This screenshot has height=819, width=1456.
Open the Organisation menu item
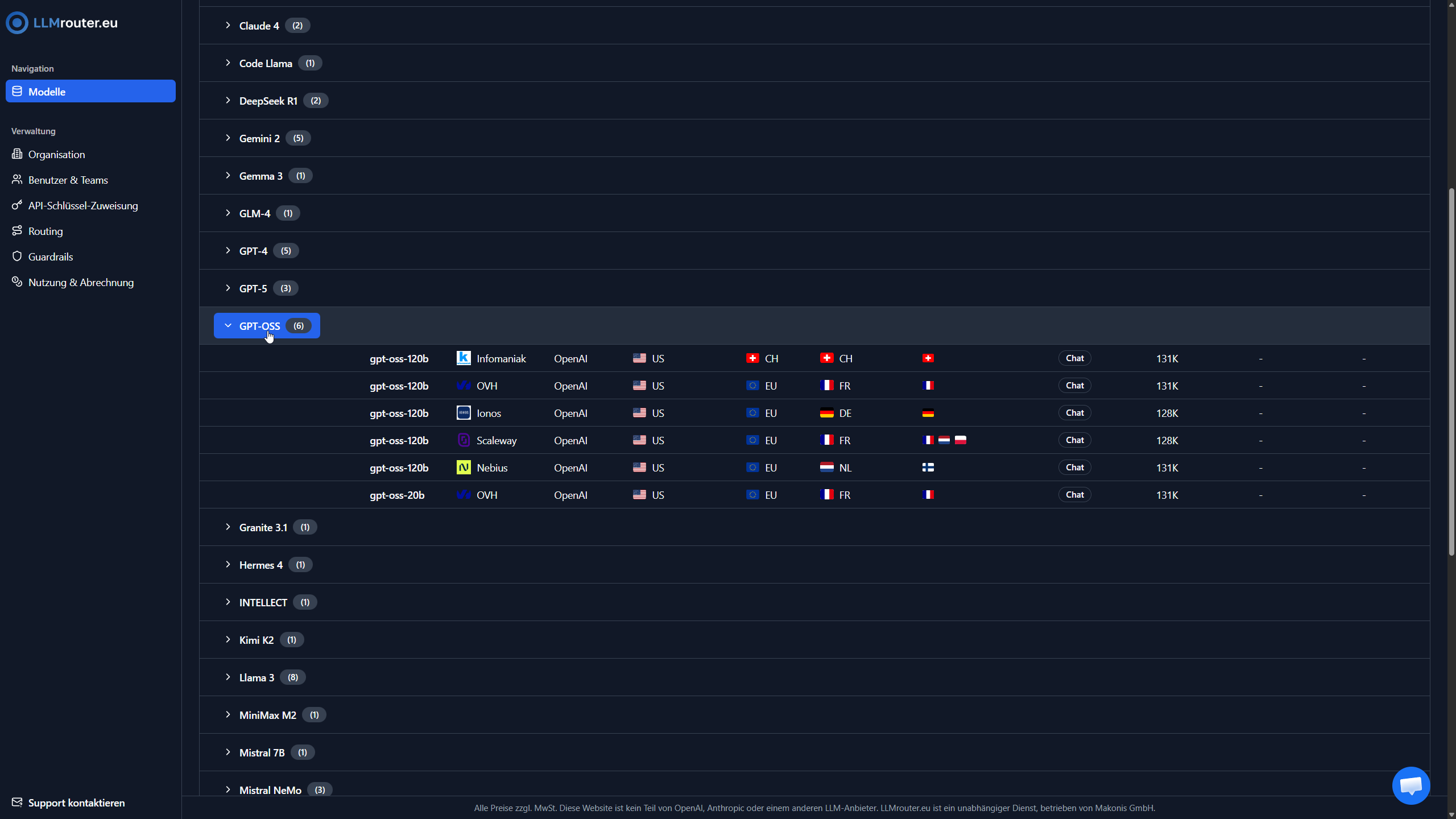pos(56,154)
